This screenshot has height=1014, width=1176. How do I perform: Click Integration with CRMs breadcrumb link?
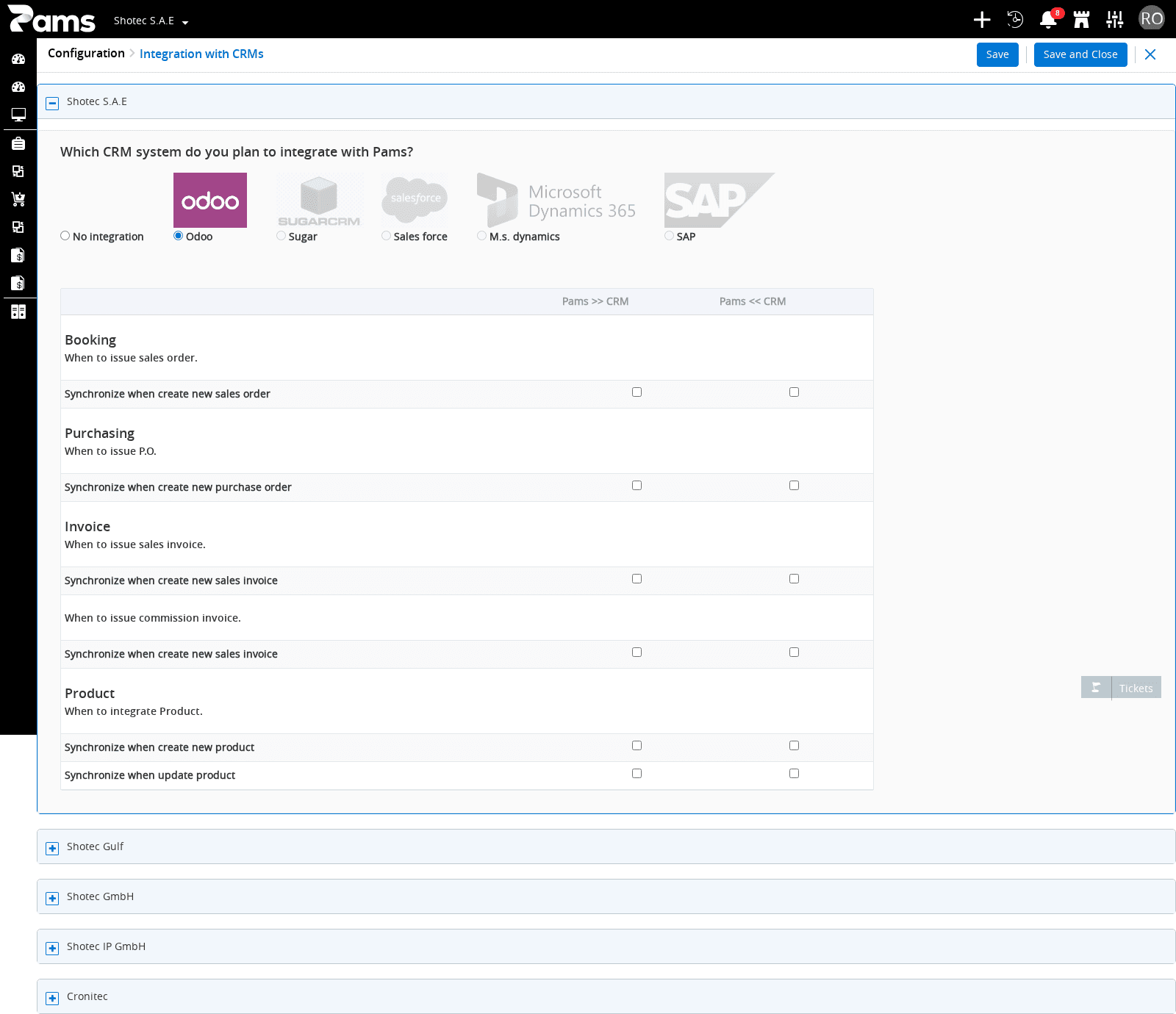pyautogui.click(x=201, y=54)
